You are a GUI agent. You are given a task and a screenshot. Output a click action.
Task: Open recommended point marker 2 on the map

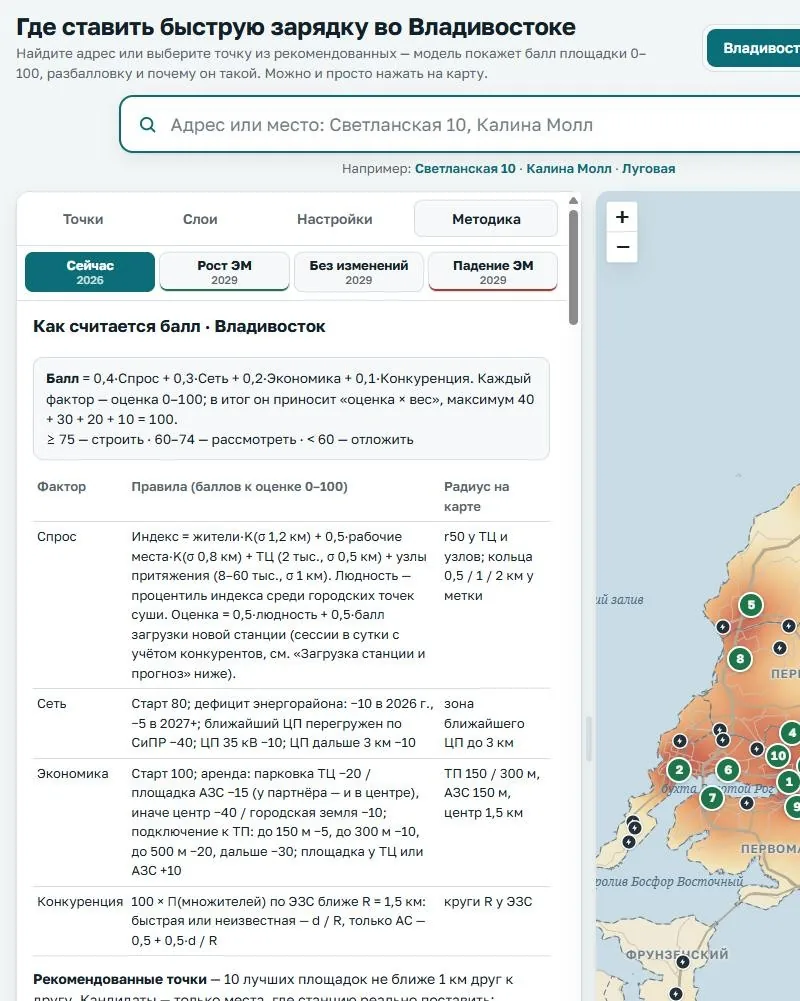[x=679, y=770]
